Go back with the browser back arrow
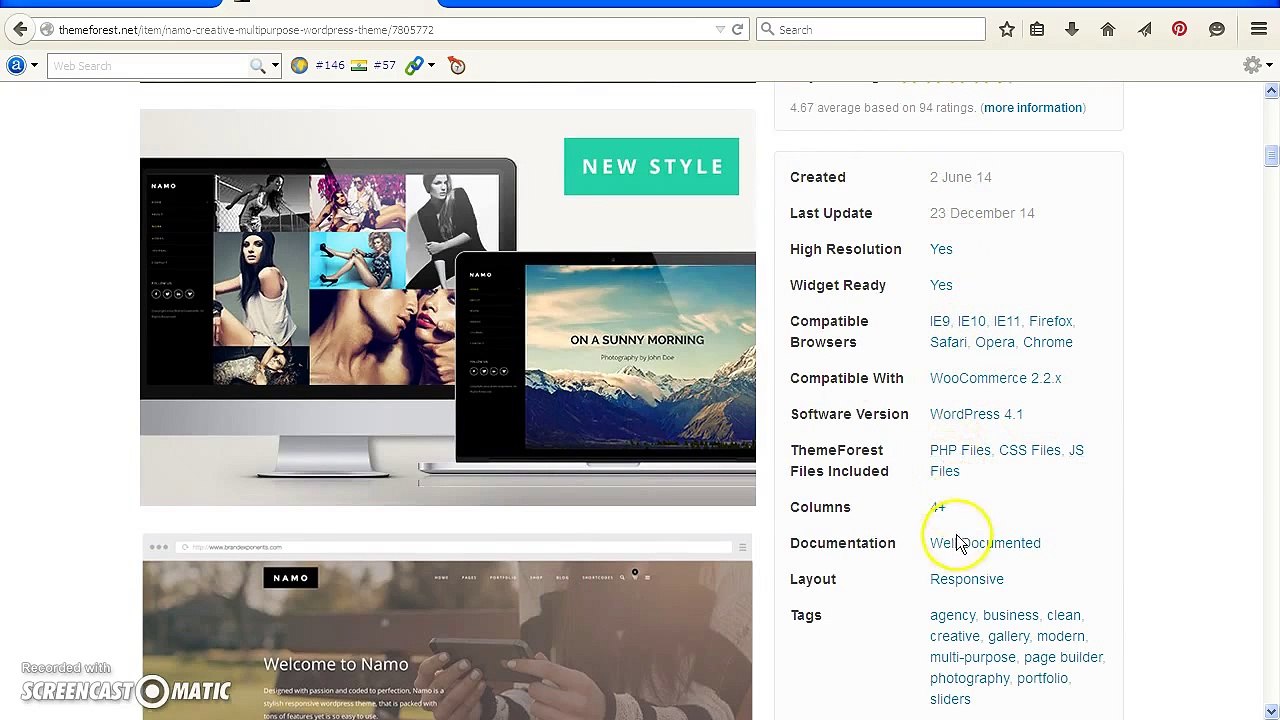 point(20,29)
